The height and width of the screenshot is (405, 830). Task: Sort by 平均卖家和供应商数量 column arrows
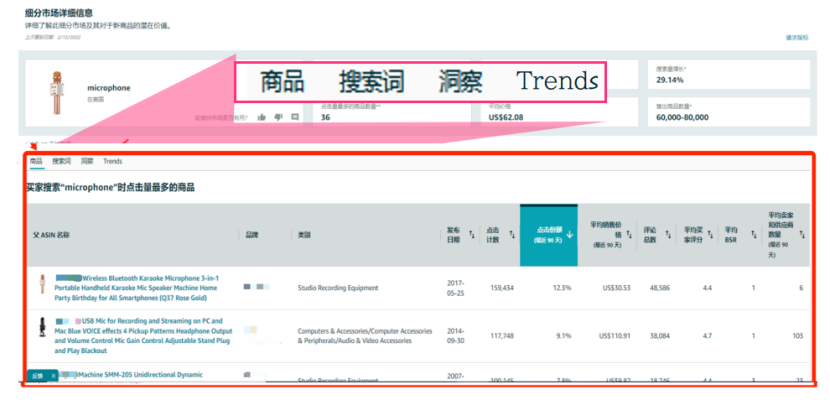click(802, 235)
